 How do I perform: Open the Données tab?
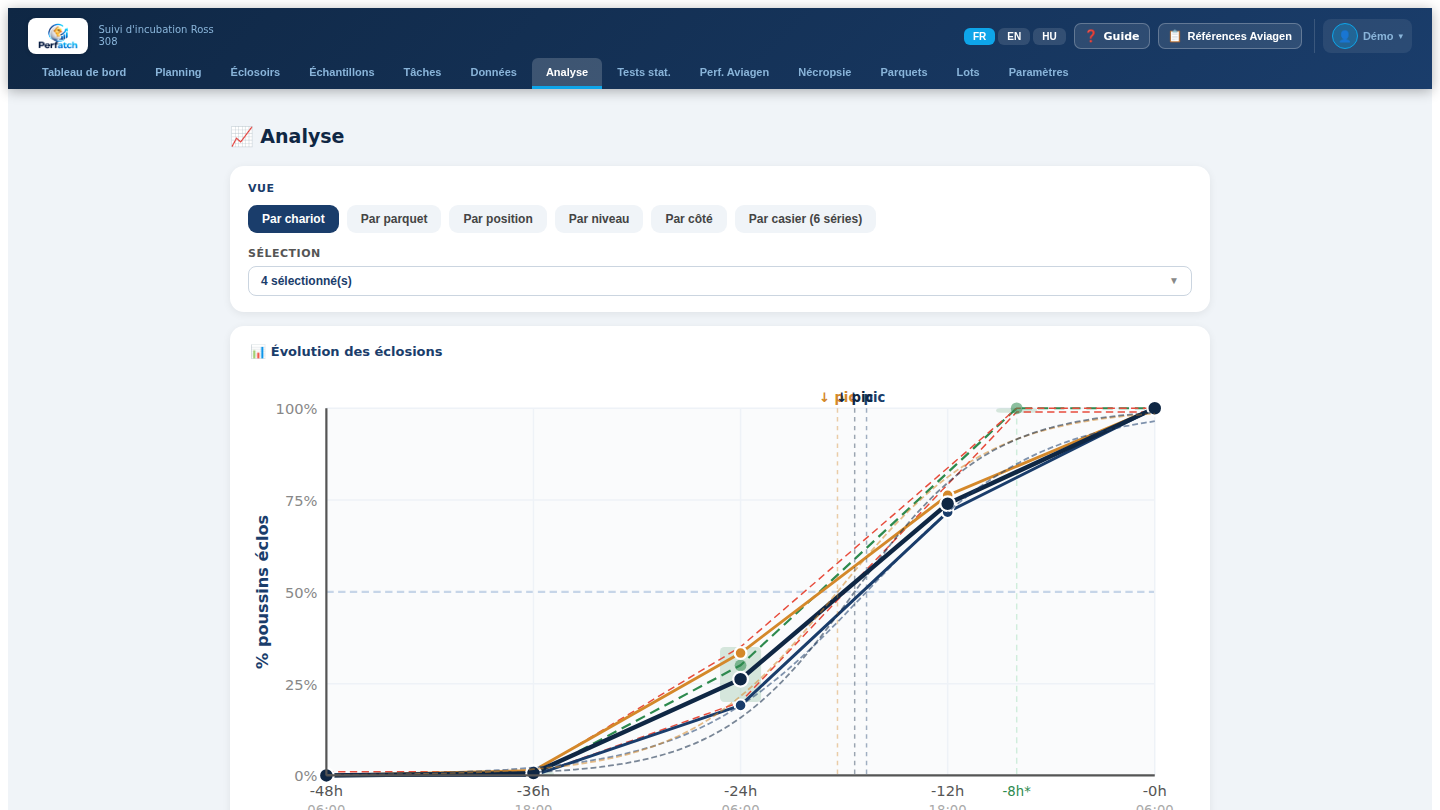point(494,72)
